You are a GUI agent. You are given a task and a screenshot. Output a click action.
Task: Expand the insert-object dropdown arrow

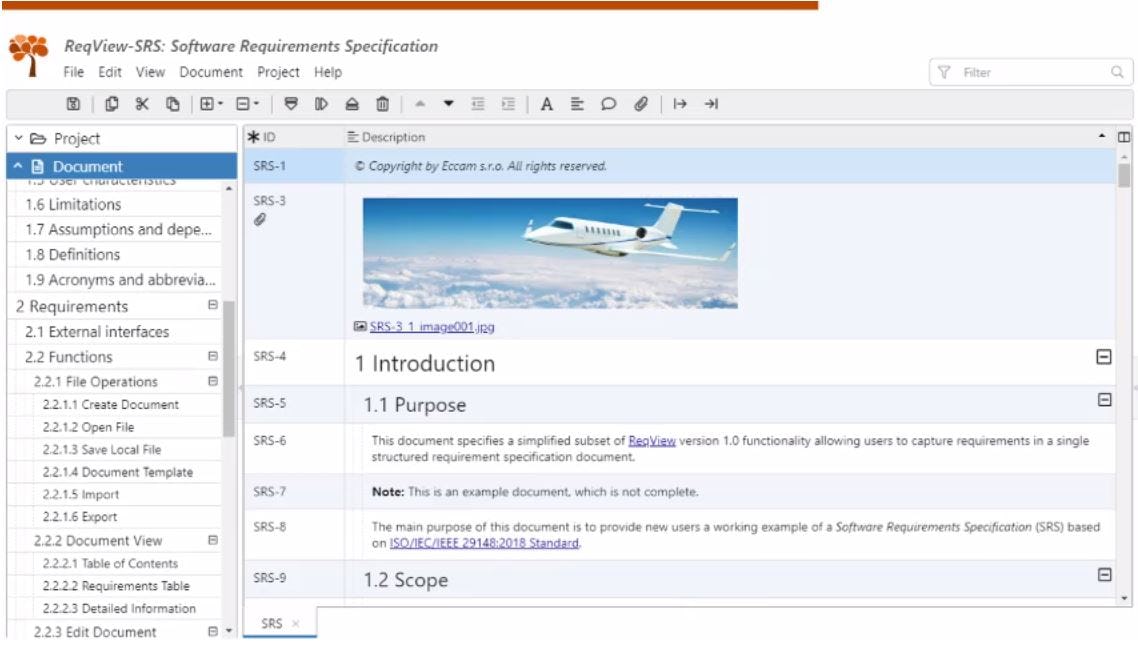pyautogui.click(x=217, y=101)
